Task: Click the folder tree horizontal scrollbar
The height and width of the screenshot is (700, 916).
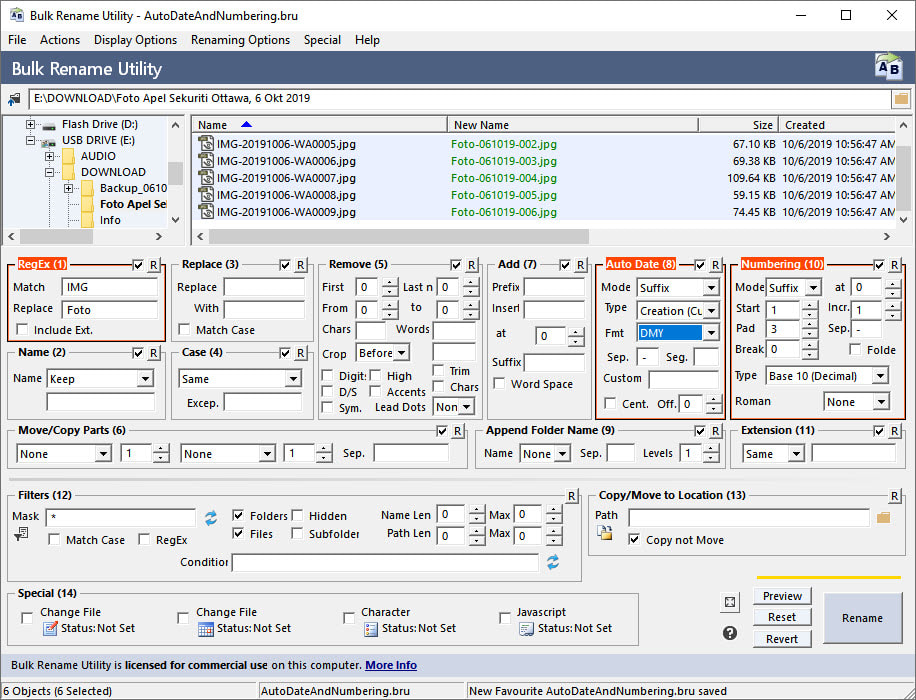Action: (57, 236)
